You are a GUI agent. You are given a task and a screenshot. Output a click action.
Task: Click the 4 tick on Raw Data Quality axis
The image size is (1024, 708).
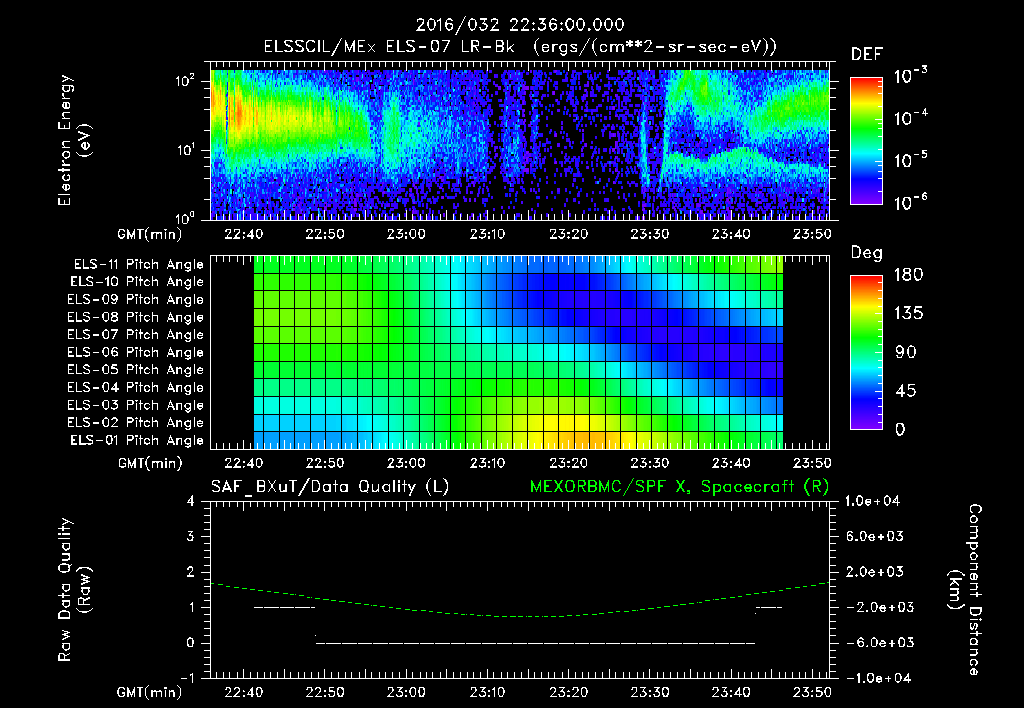pos(191,501)
